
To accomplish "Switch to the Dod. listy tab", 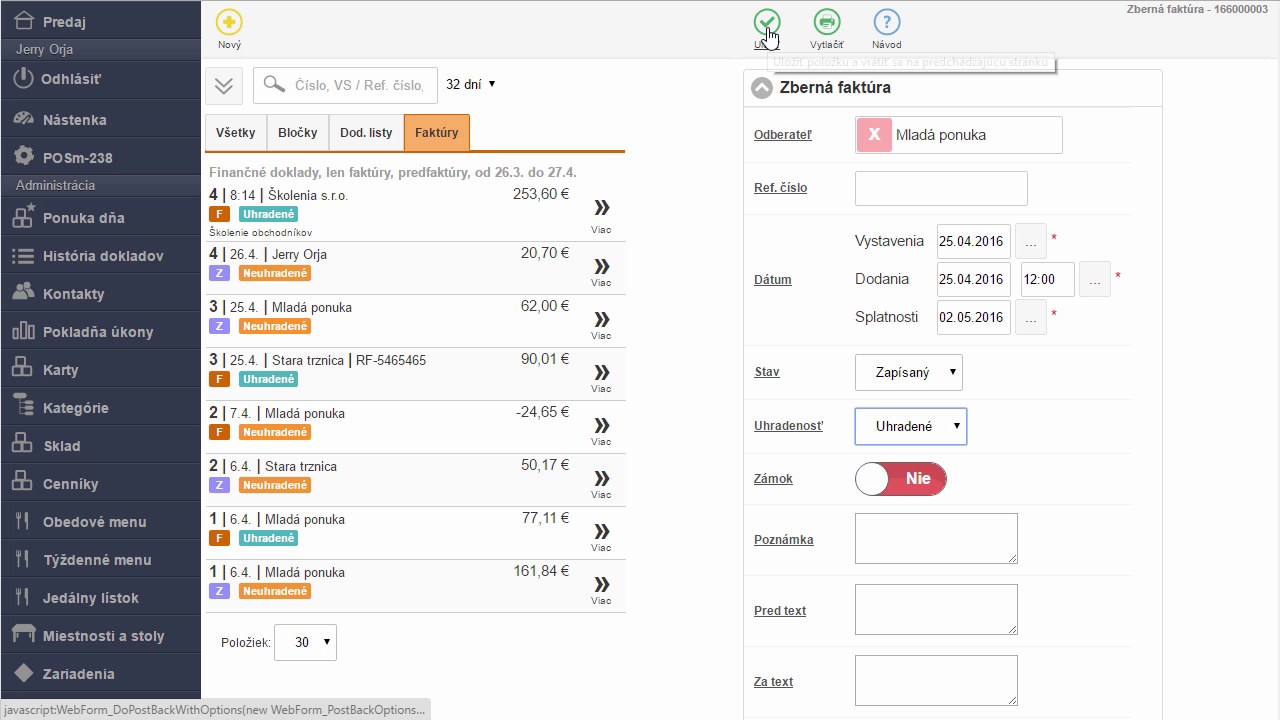I will [366, 133].
